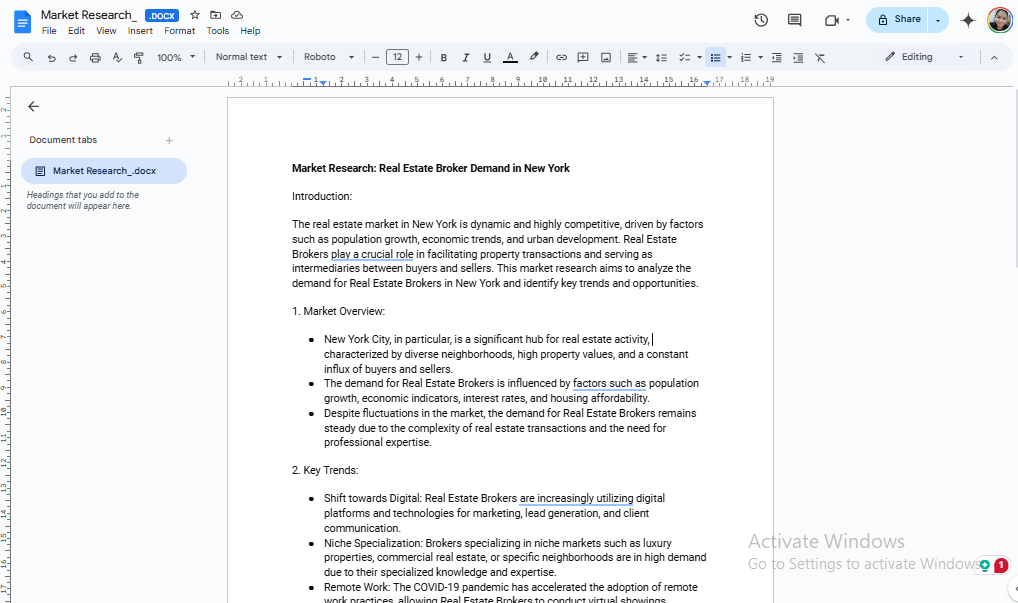The height and width of the screenshot is (603, 1018).
Task: Click the left indent marker on ruler
Action: click(322, 83)
